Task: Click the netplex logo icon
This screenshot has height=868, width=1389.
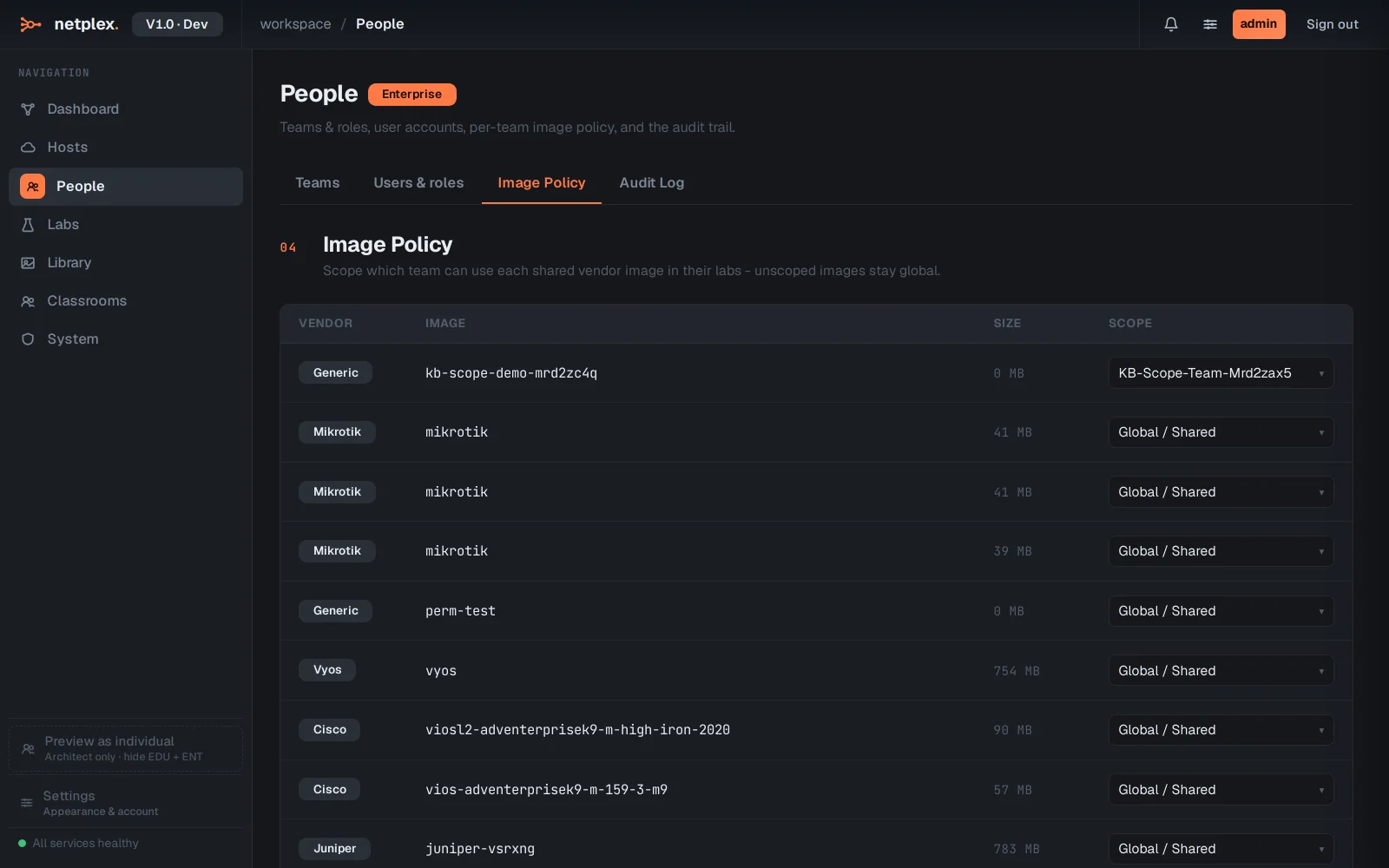Action: tap(30, 24)
